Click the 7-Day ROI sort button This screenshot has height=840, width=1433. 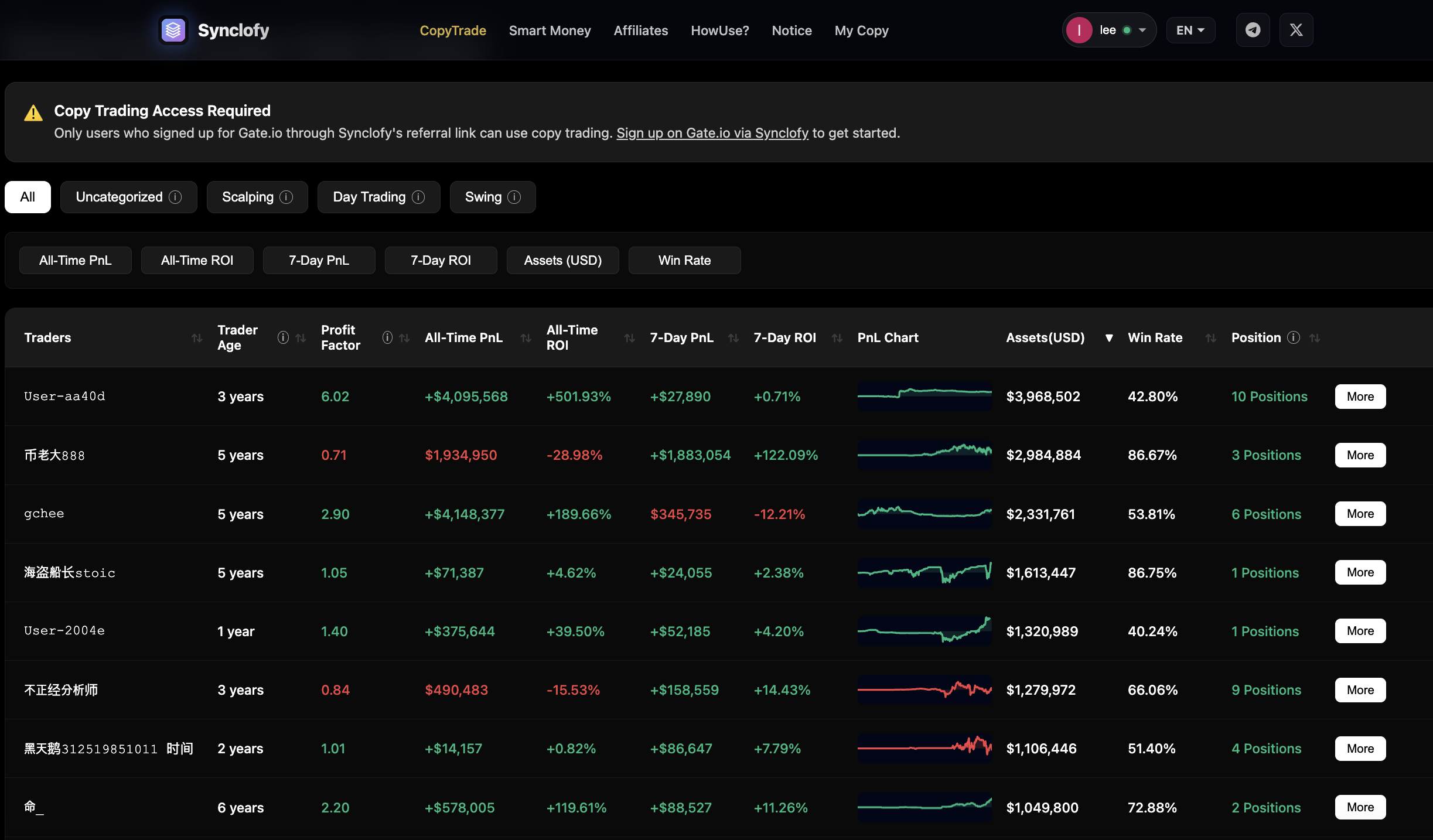[441, 260]
